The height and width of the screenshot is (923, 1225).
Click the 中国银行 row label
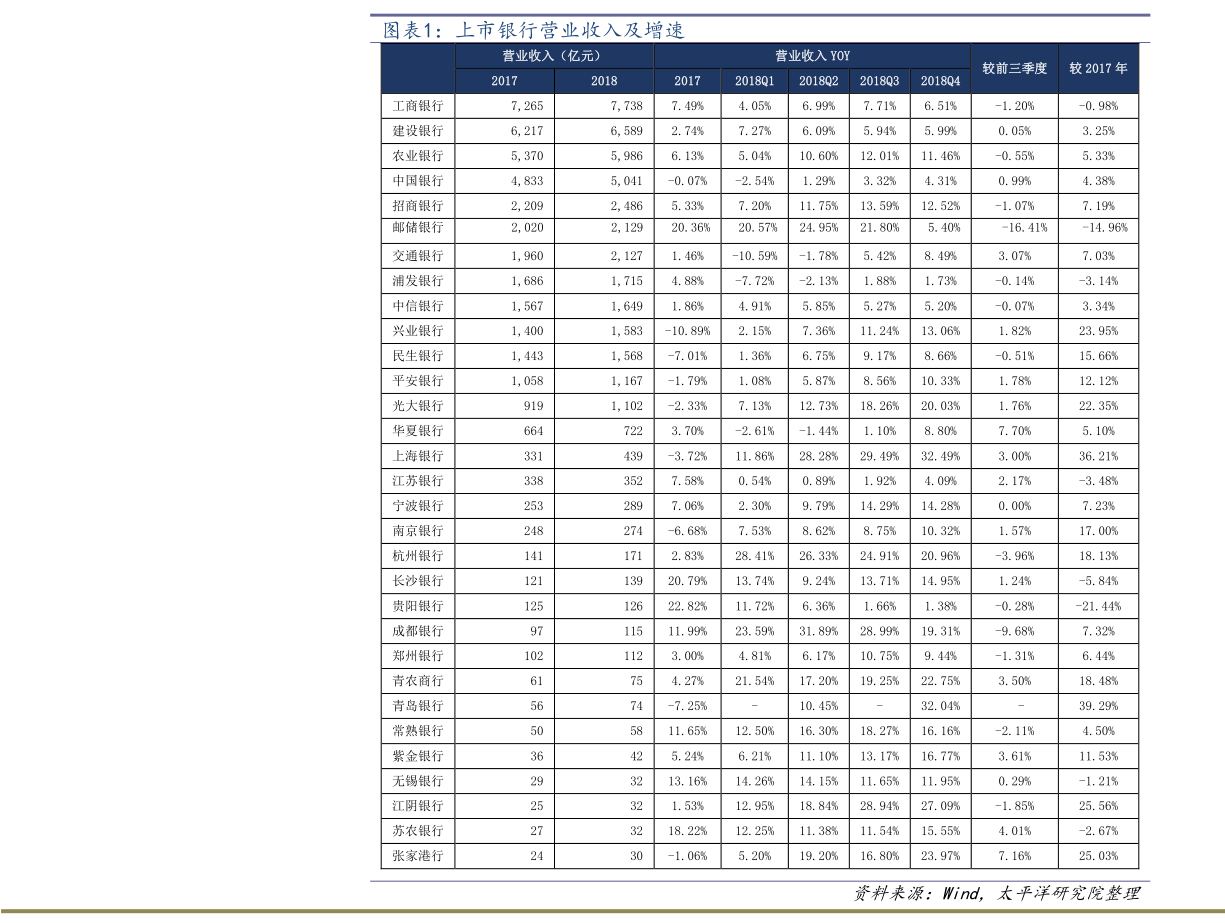[x=418, y=181]
